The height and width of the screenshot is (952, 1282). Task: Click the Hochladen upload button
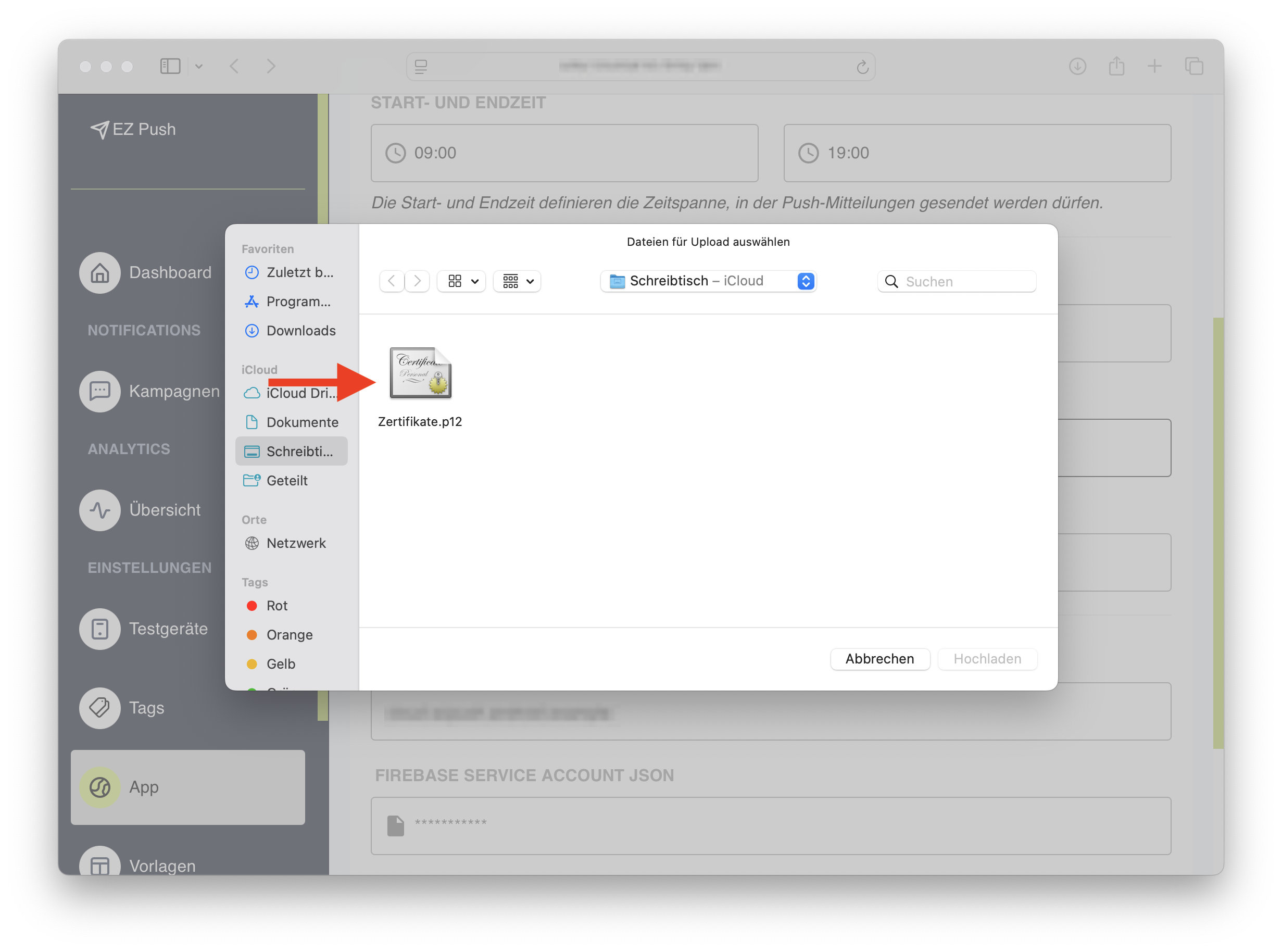(x=987, y=659)
